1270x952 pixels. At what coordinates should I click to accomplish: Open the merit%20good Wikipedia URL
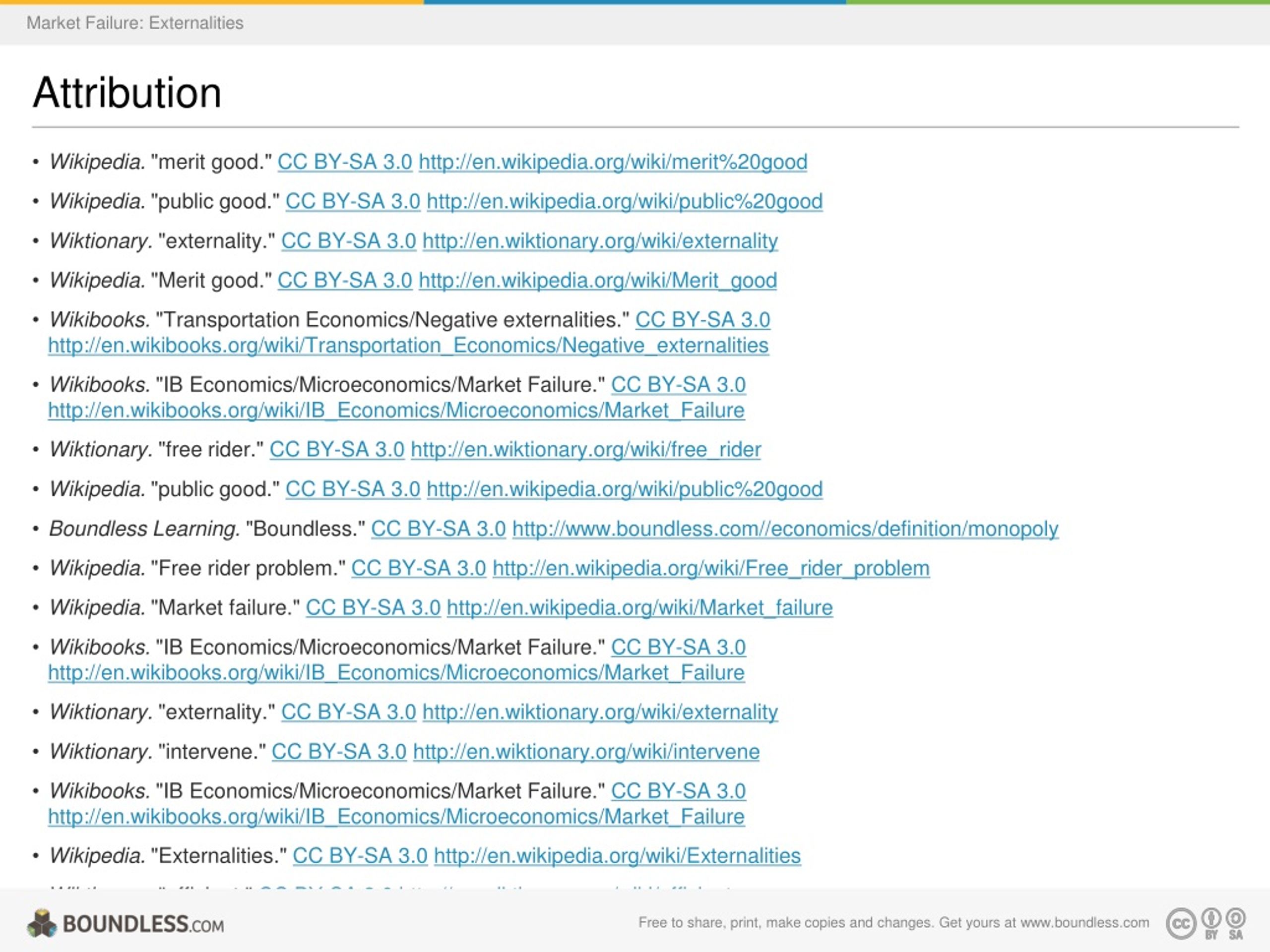613,162
